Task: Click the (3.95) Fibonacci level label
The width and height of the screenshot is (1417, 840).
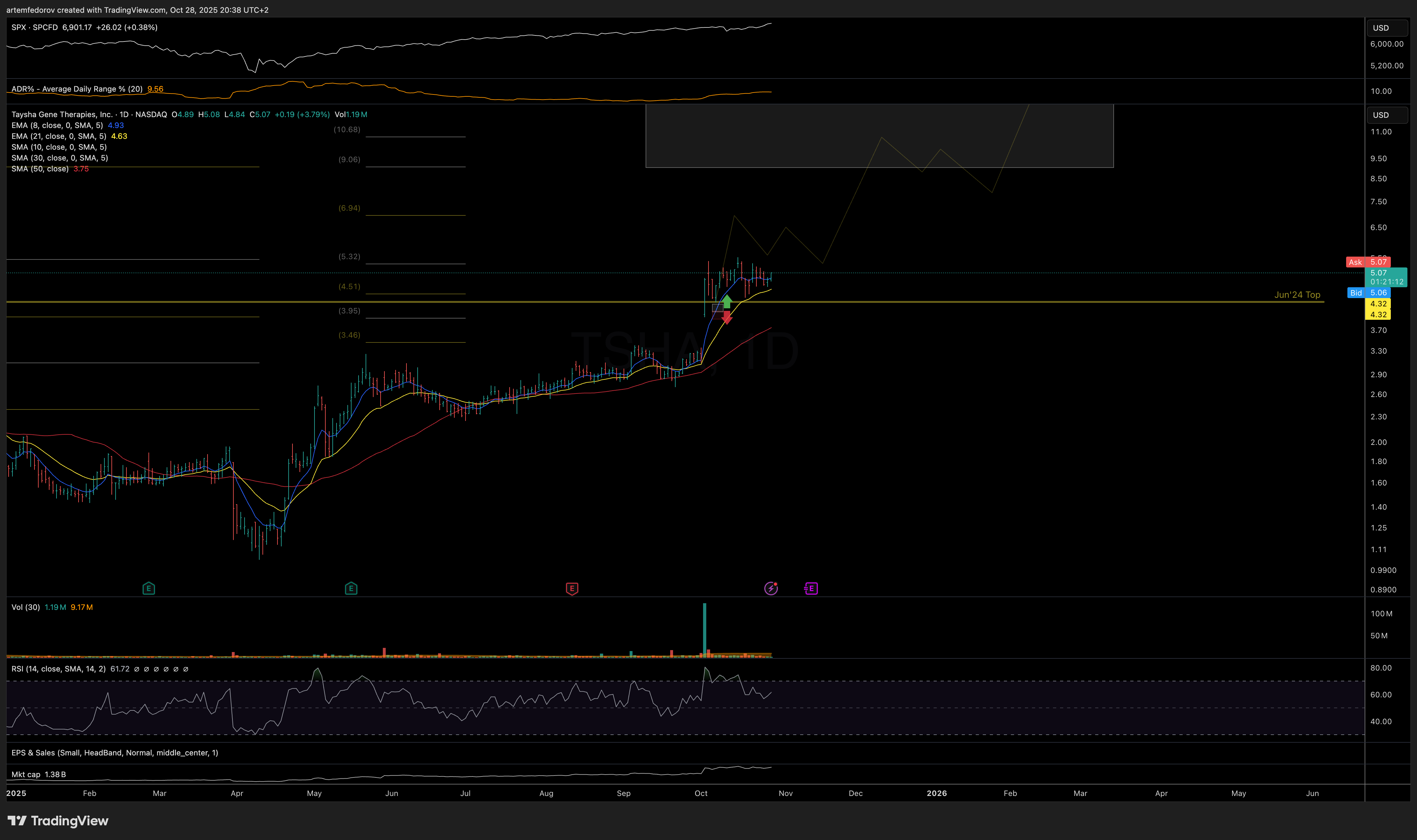Action: [349, 311]
